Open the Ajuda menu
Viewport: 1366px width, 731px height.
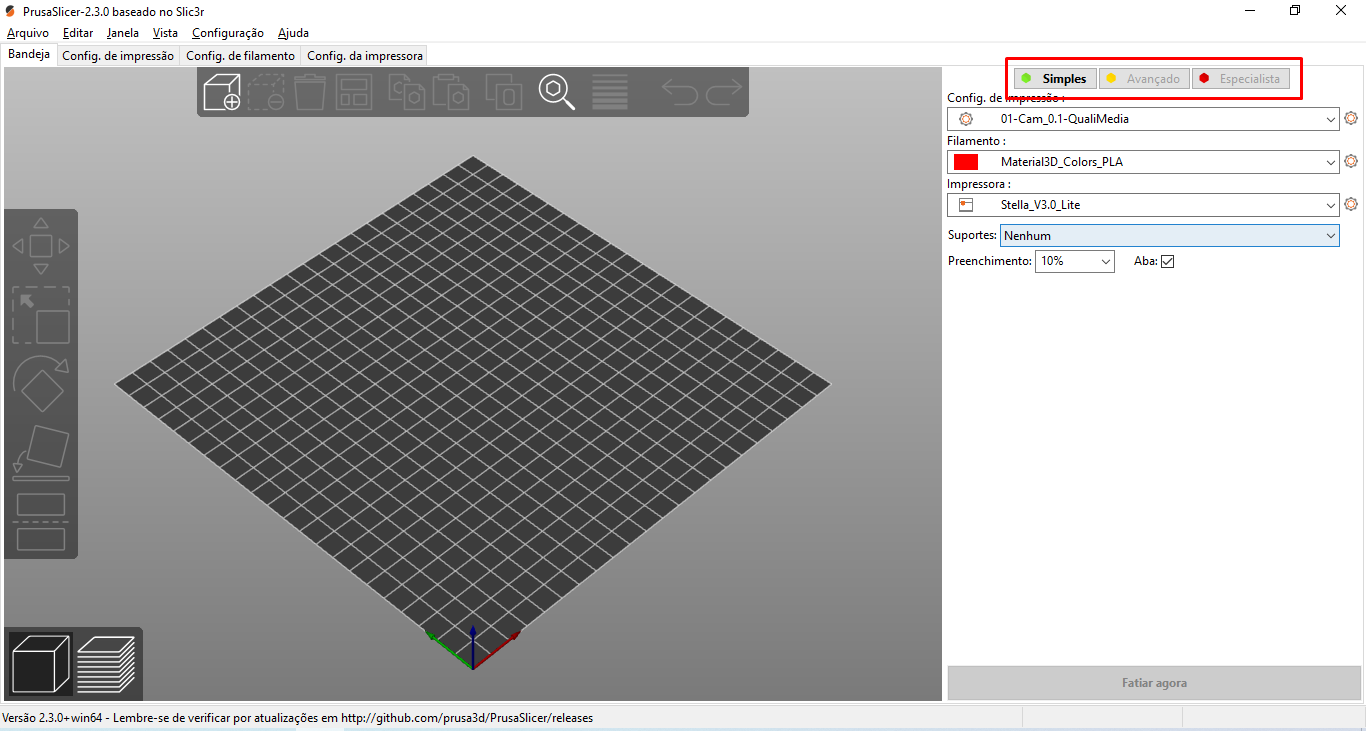click(293, 33)
